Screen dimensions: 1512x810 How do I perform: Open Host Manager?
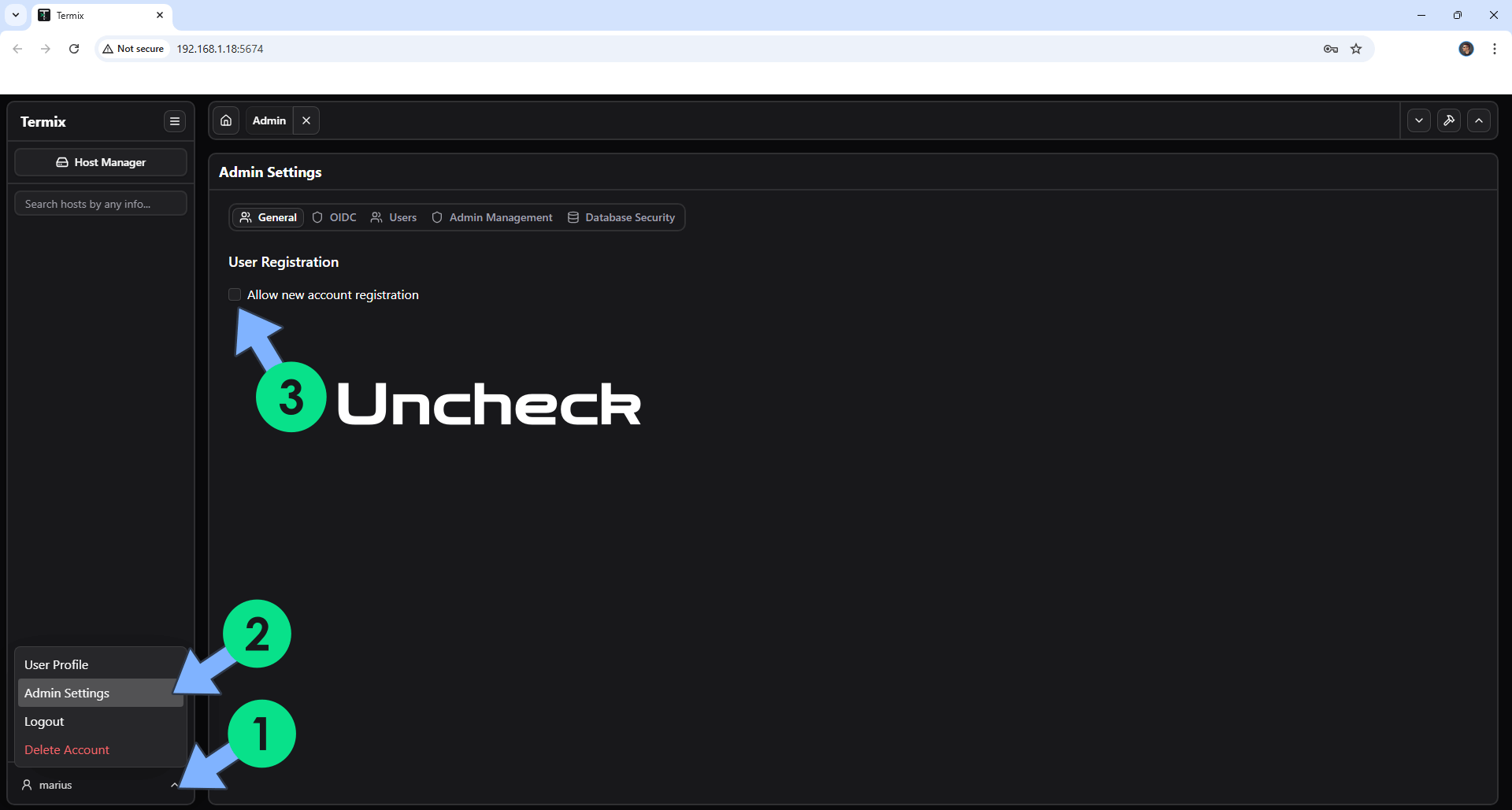tap(101, 162)
